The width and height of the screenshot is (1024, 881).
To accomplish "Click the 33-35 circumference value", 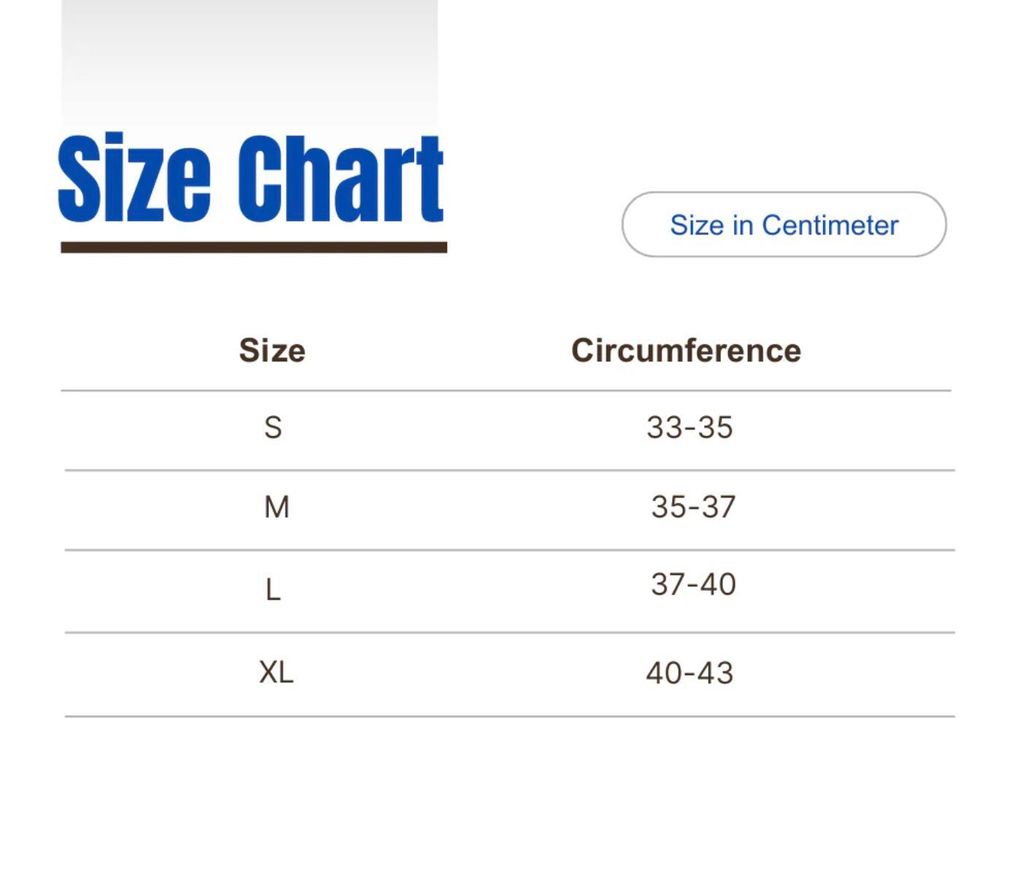I will [690, 428].
